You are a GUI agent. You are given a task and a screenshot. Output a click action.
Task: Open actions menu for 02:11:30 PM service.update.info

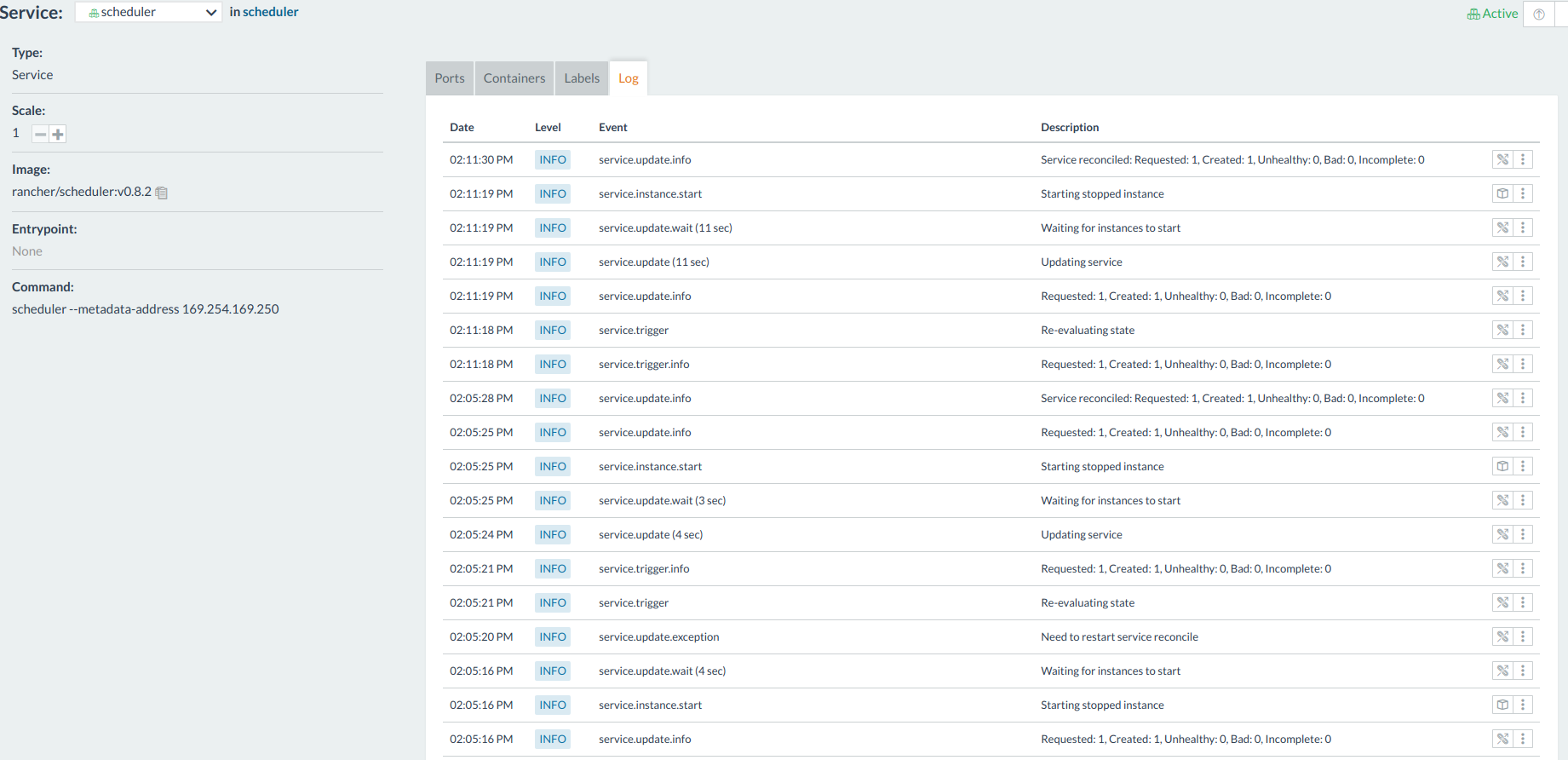[1523, 159]
